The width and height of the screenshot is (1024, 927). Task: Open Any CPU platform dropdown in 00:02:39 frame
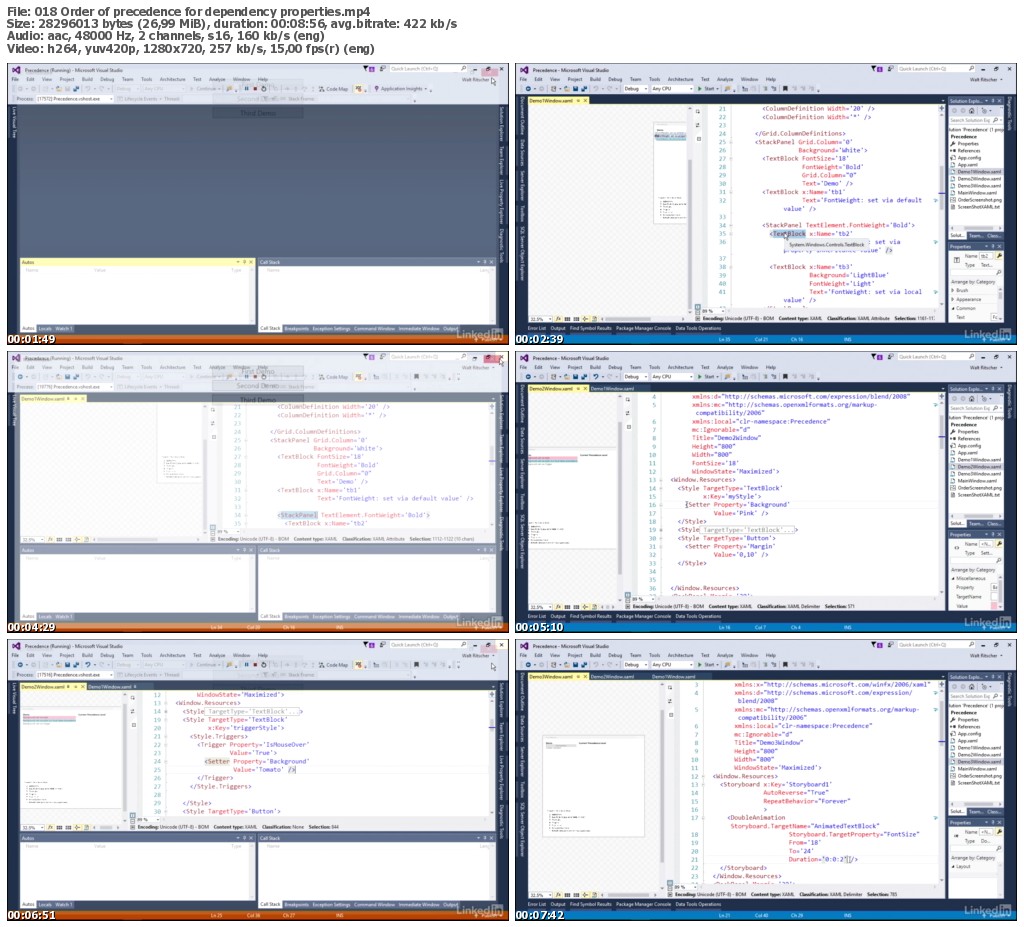click(671, 89)
